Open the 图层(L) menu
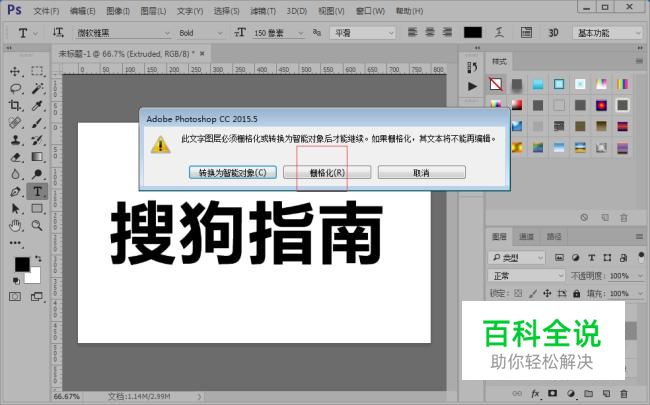650x405 pixels. pyautogui.click(x=153, y=11)
